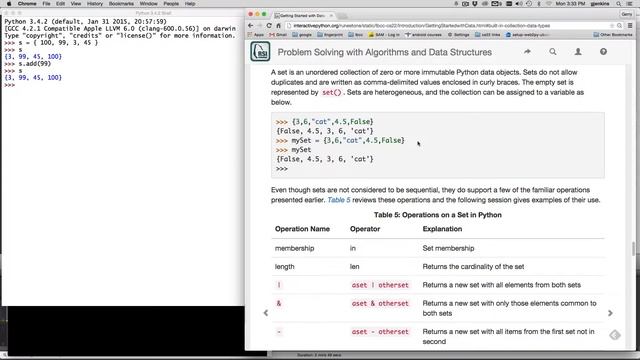The width and height of the screenshot is (640, 360).
Task: Open a new tab next to Getting Started
Action: point(343,16)
